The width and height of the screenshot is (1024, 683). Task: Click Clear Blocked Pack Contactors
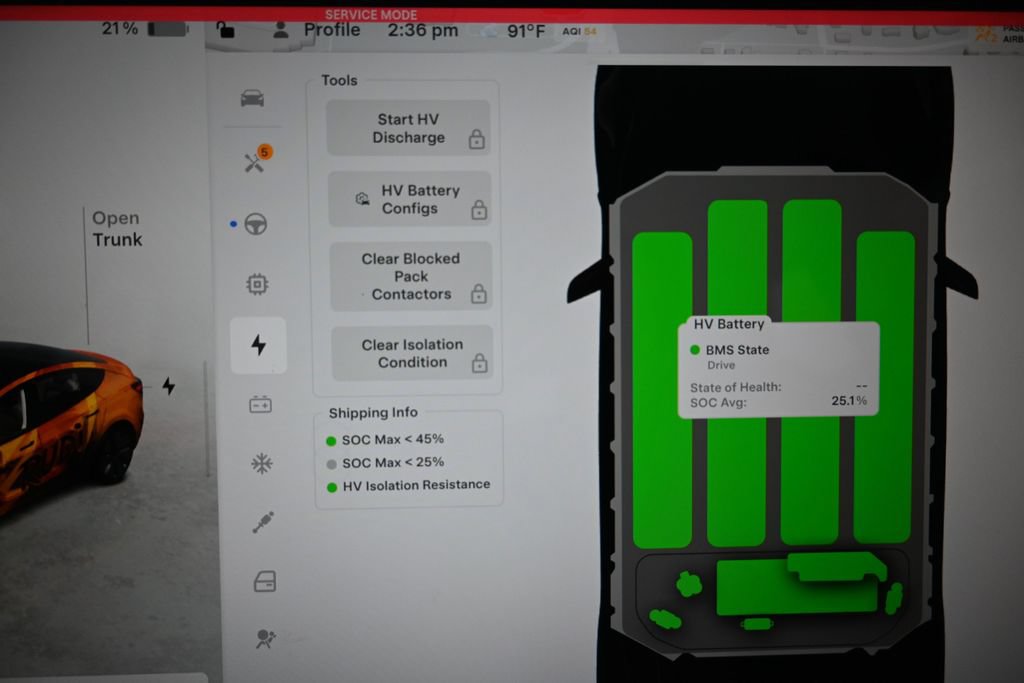tap(411, 276)
